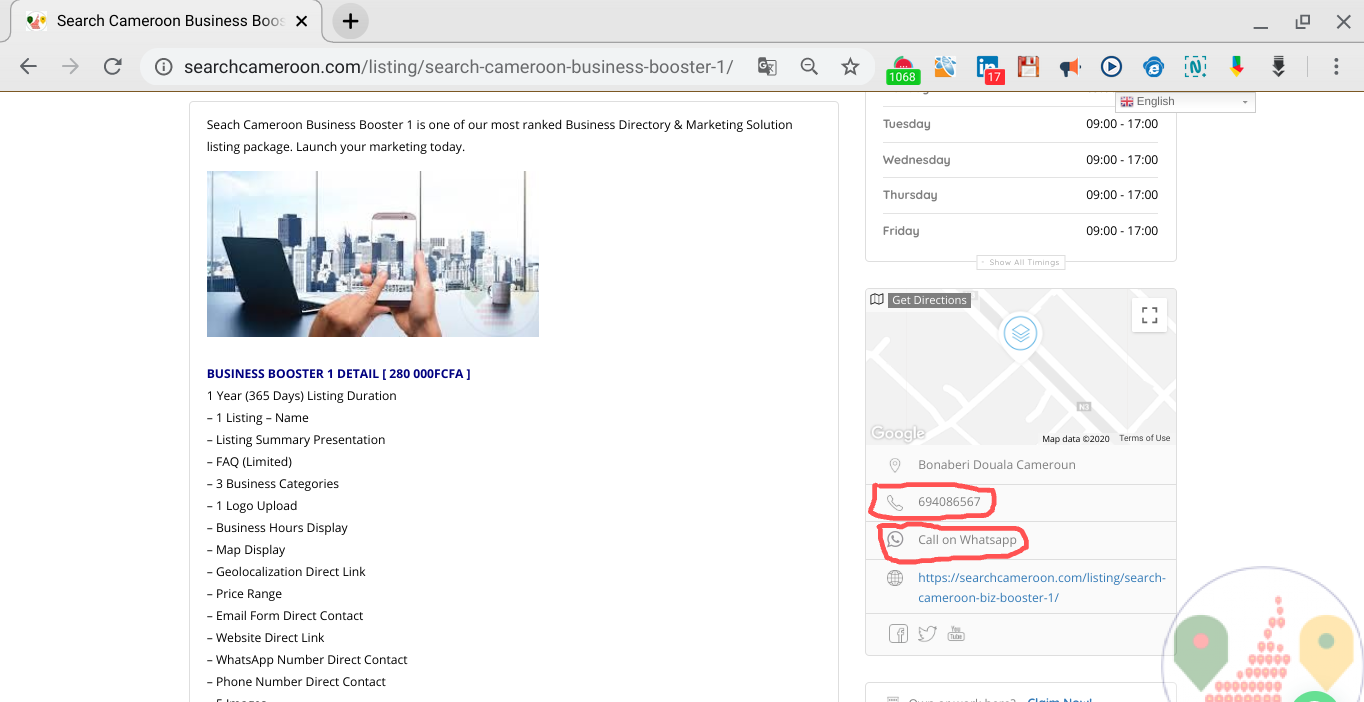Open the Call on Whatsapp link
Screen dimensions: 1364x702
pyautogui.click(x=967, y=540)
